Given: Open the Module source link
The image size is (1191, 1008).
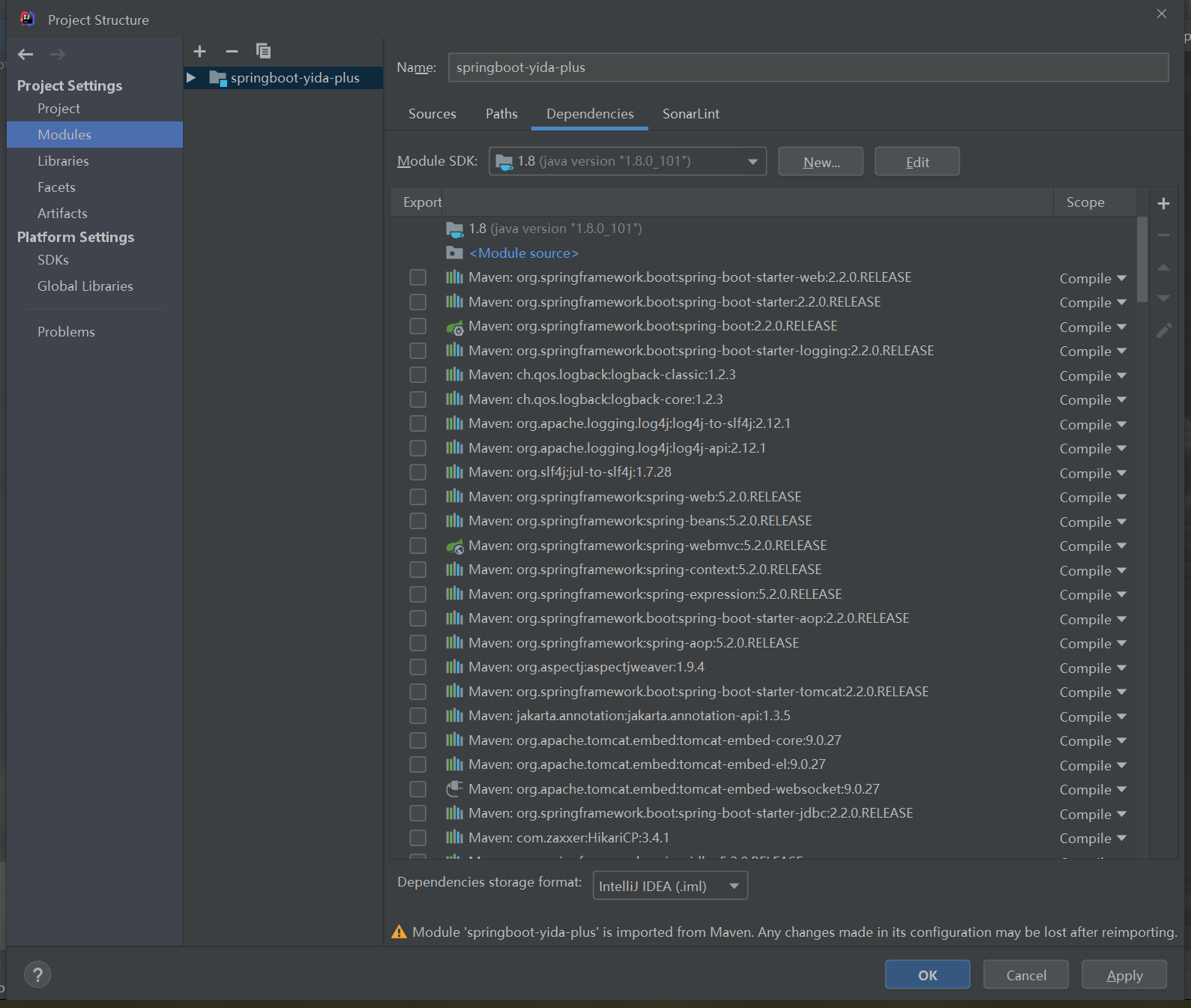Looking at the screenshot, I should point(524,253).
